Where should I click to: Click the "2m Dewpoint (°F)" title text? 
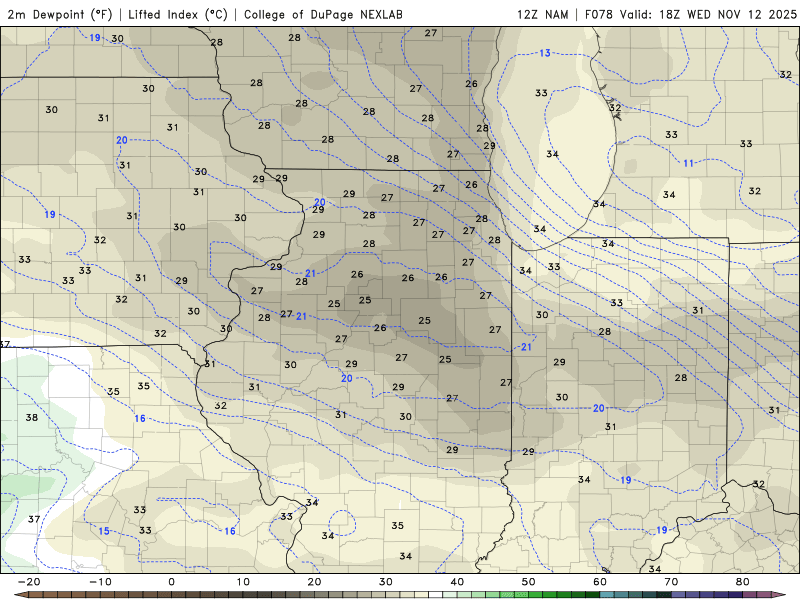pyautogui.click(x=59, y=14)
